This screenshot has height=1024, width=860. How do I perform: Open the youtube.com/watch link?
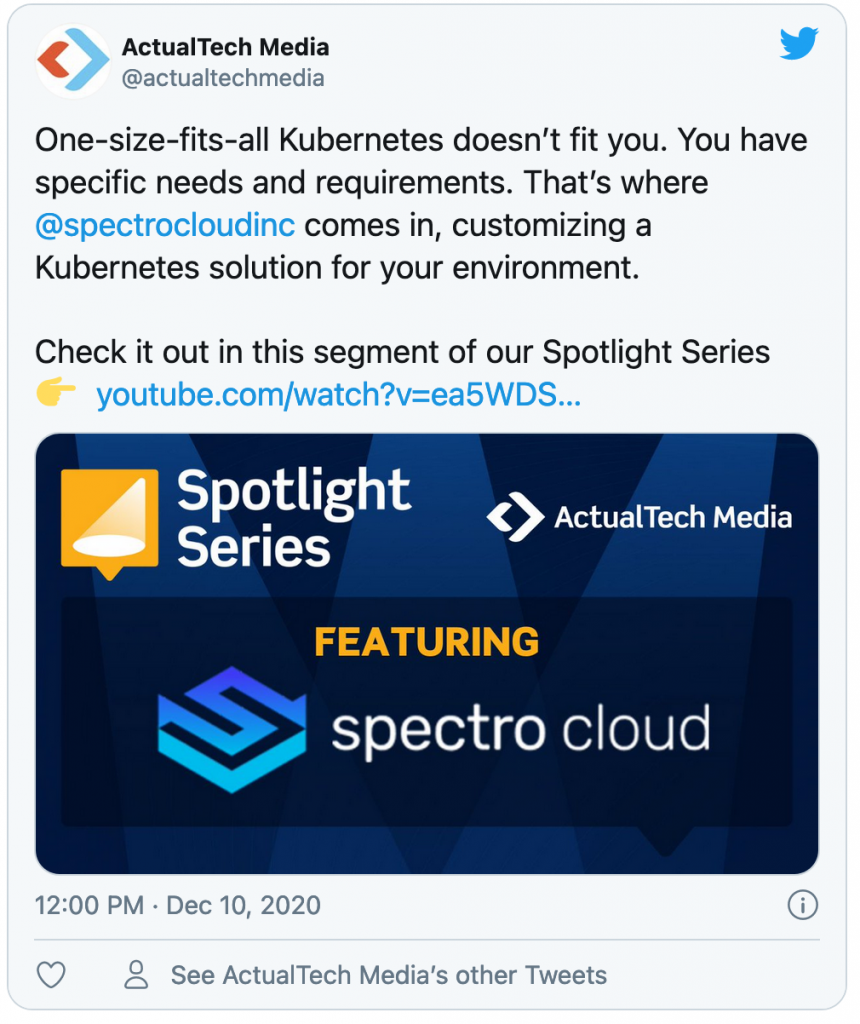pyautogui.click(x=338, y=395)
